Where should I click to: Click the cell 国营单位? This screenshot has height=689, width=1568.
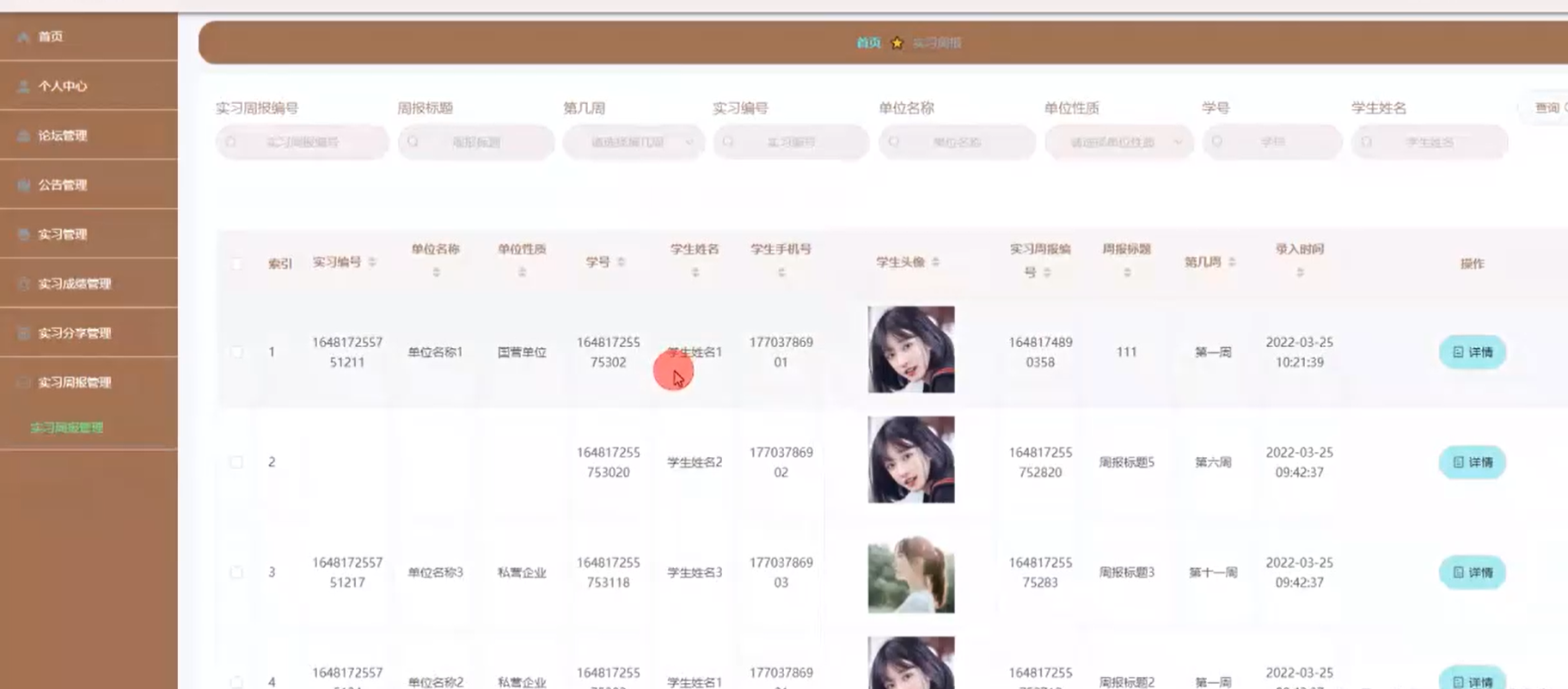pos(522,352)
